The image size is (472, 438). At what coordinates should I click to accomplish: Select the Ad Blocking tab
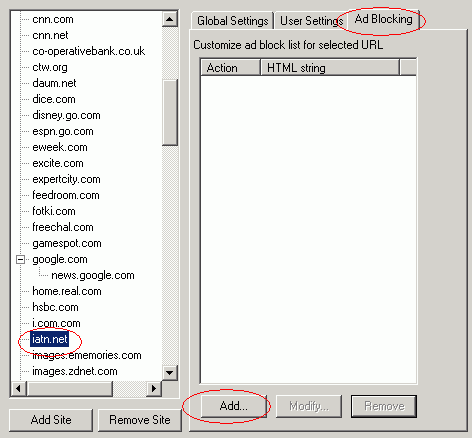point(383,19)
